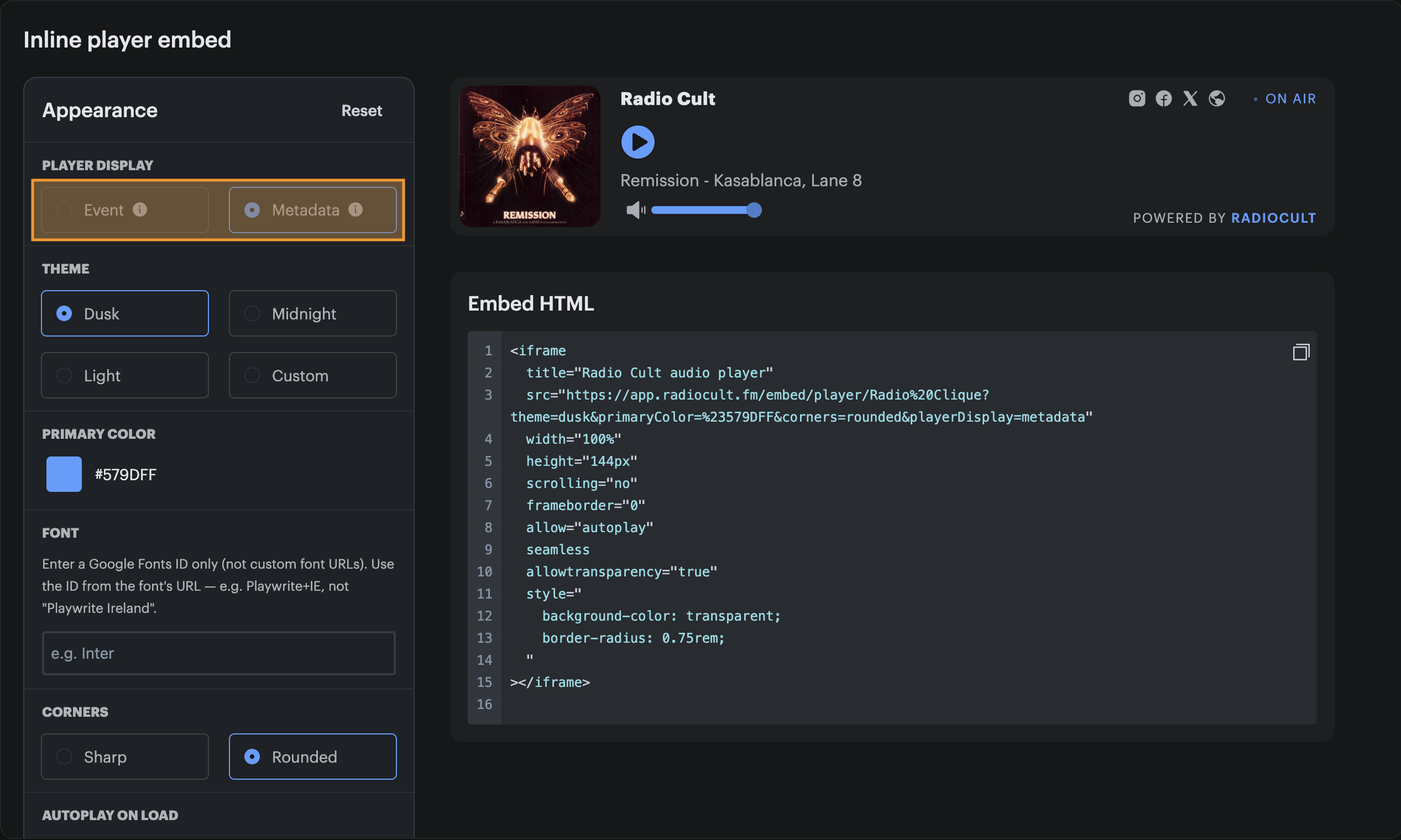Image resolution: width=1401 pixels, height=840 pixels.
Task: Choose the Dusk theme
Action: click(124, 313)
